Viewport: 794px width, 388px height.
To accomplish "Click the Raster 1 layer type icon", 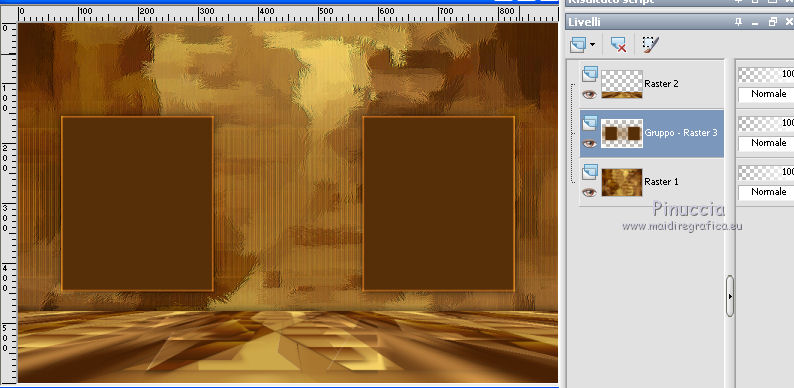I will 589,172.
